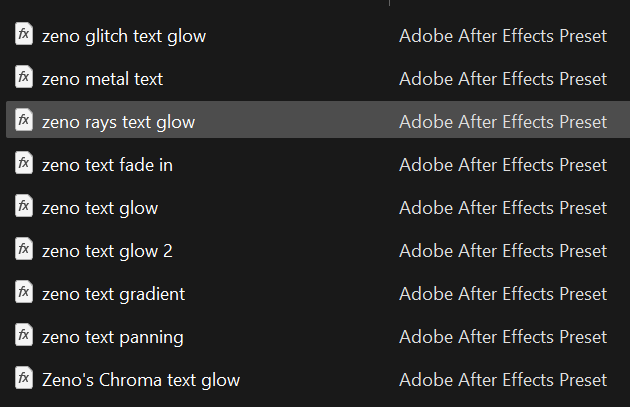Select the zeno text fade in file name

107,165
